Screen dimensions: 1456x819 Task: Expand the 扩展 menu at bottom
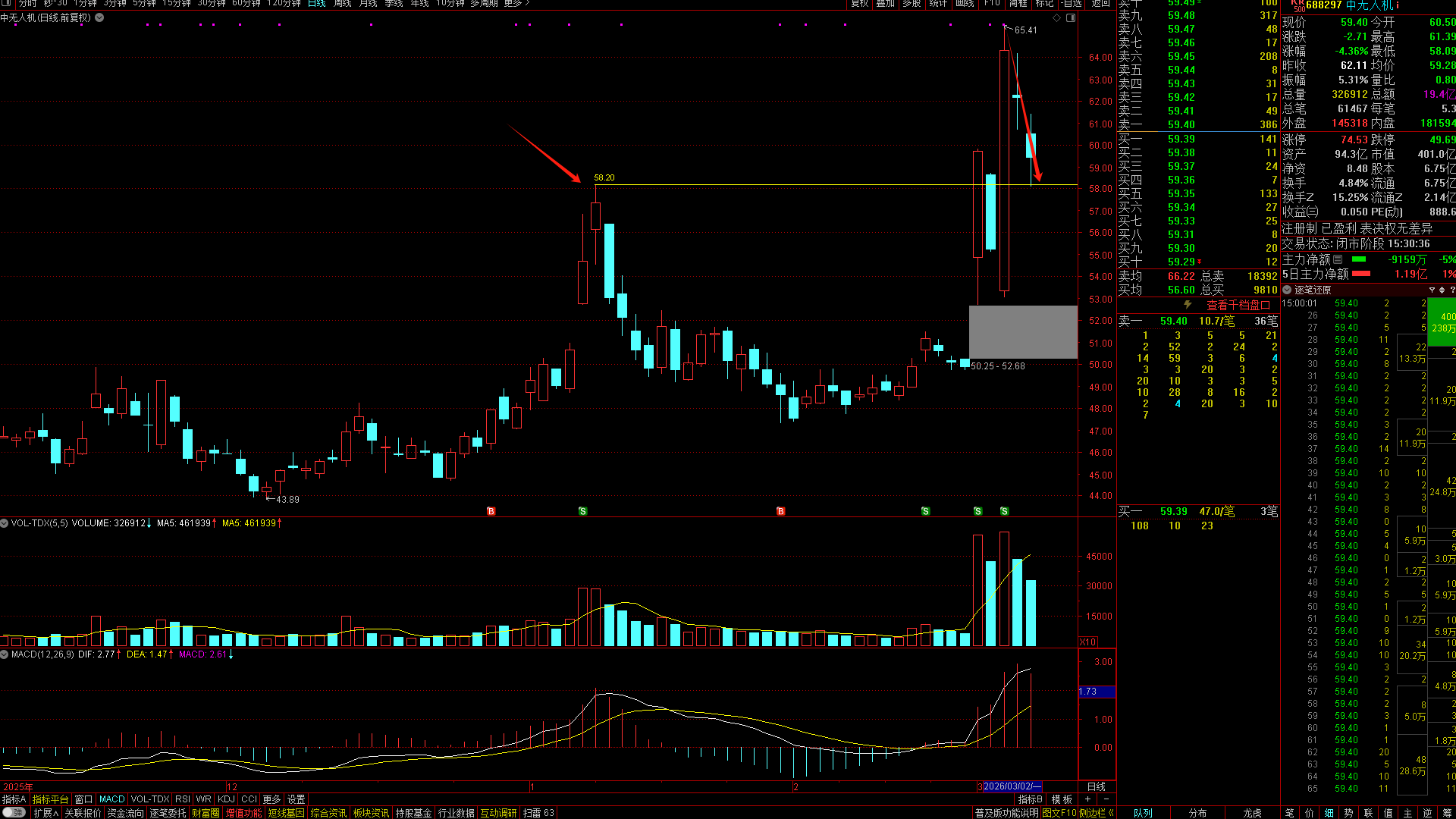point(45,813)
